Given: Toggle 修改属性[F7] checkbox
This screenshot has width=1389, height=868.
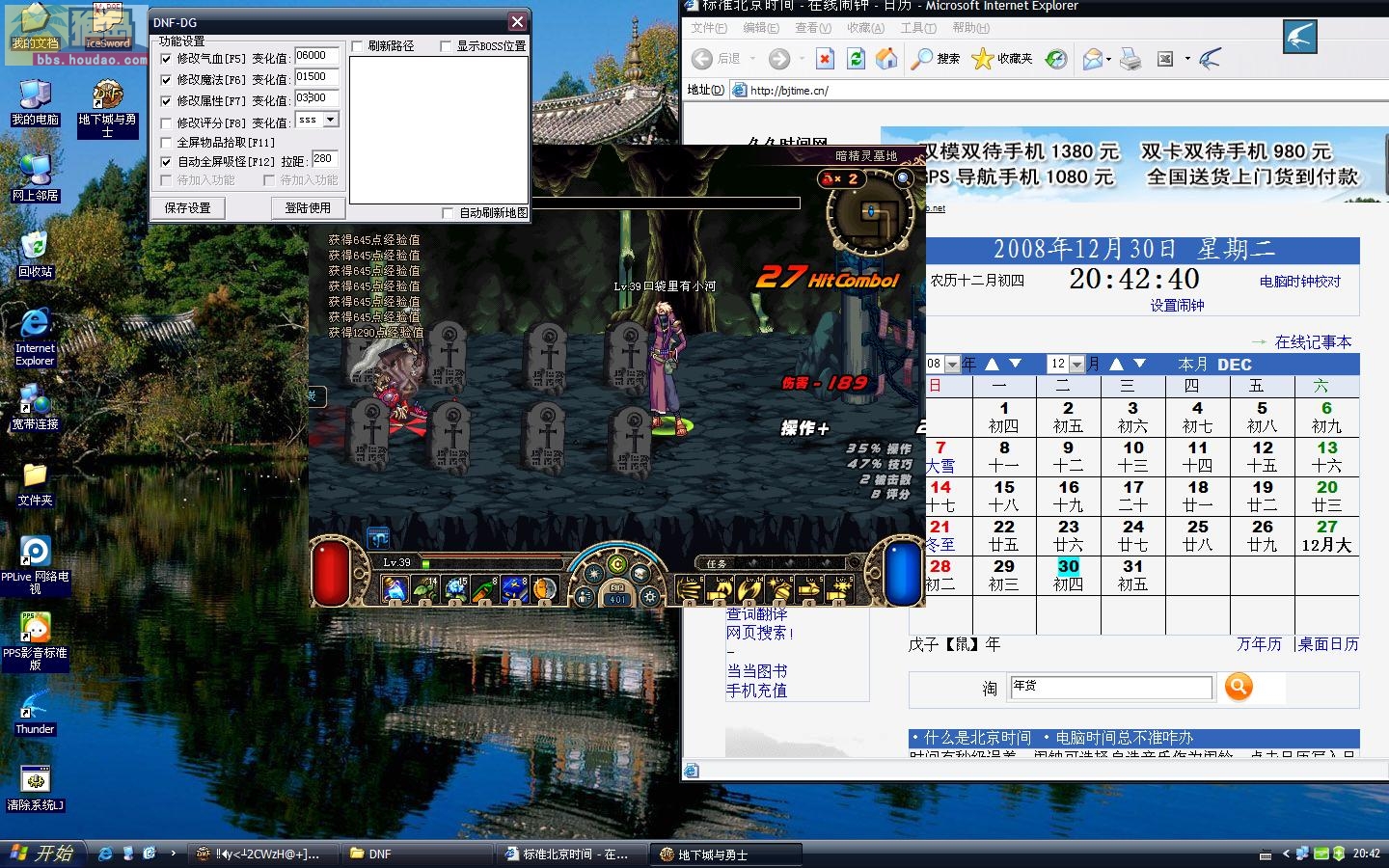Looking at the screenshot, I should point(166,101).
